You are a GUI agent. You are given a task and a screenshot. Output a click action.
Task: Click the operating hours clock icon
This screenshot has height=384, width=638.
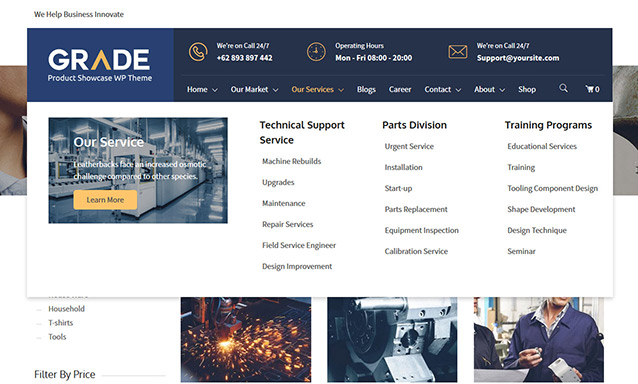[316, 52]
